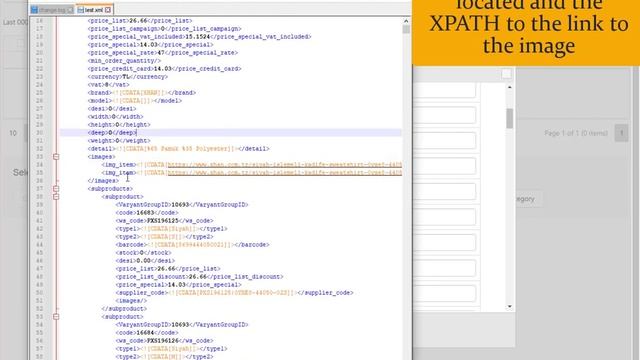Click the <min_order_quantity/> line
640x360 pixels.
point(124,61)
